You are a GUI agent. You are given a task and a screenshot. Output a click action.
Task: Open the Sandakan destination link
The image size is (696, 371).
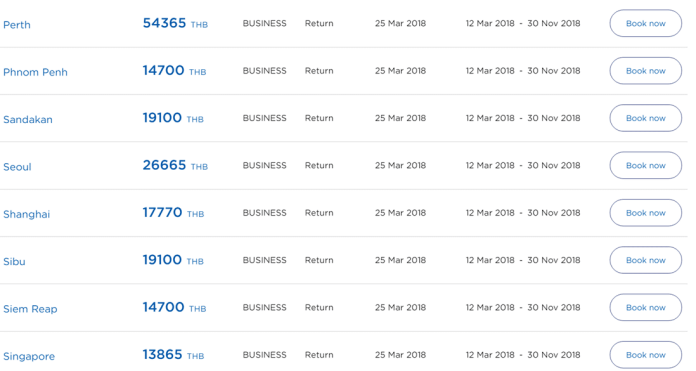28,119
